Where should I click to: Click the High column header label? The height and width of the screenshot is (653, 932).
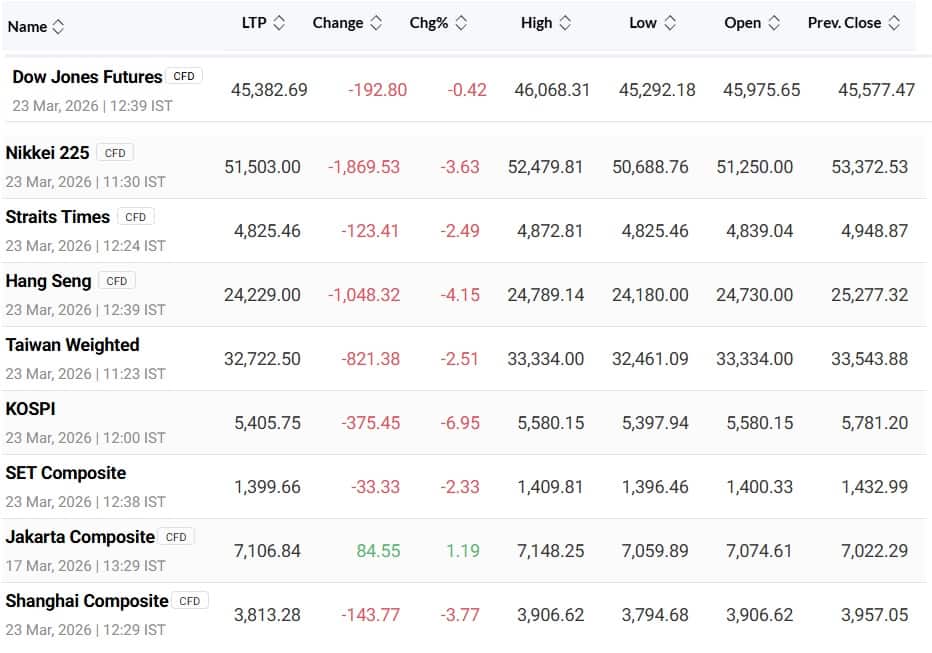(x=536, y=23)
